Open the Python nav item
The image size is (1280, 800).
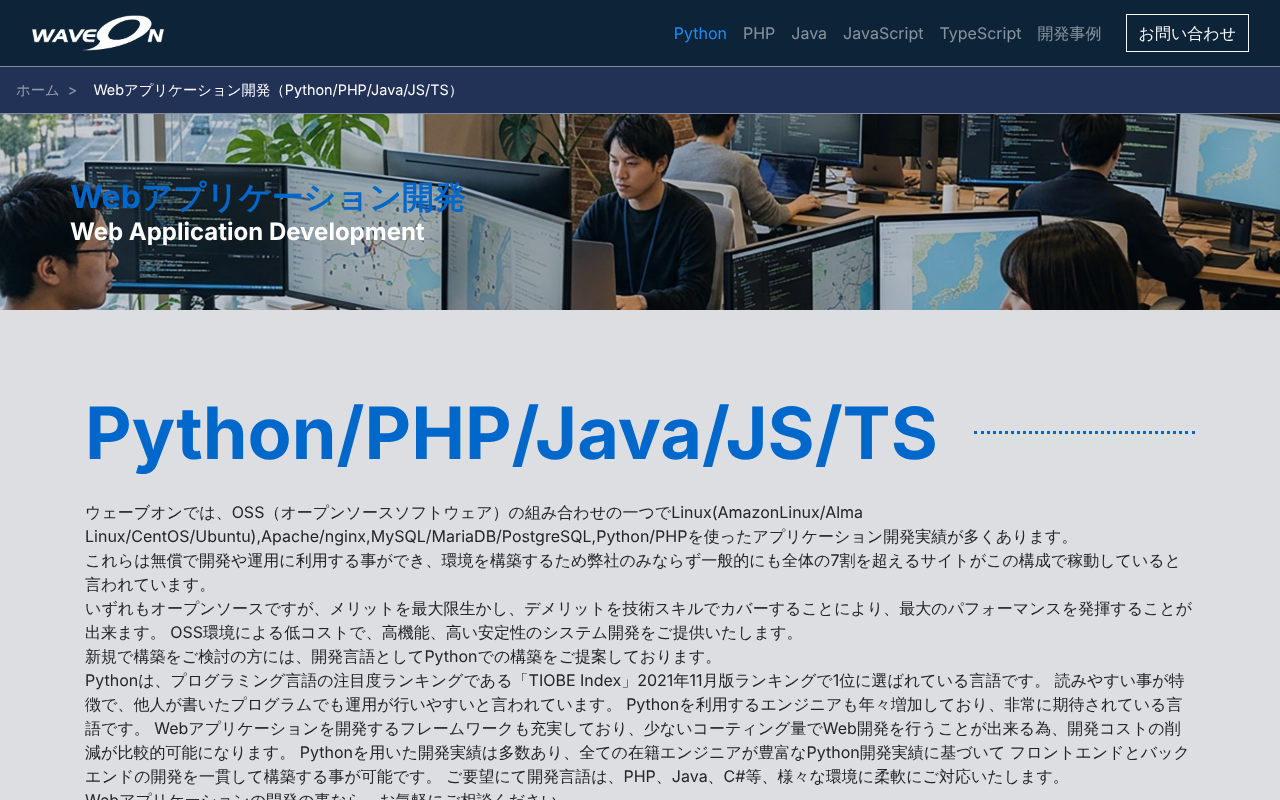click(x=700, y=33)
